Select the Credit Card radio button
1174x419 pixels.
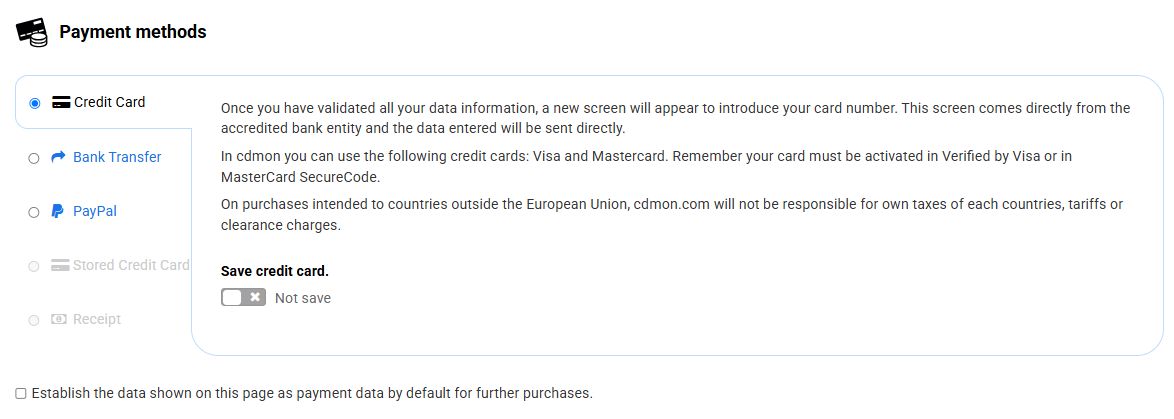35,103
